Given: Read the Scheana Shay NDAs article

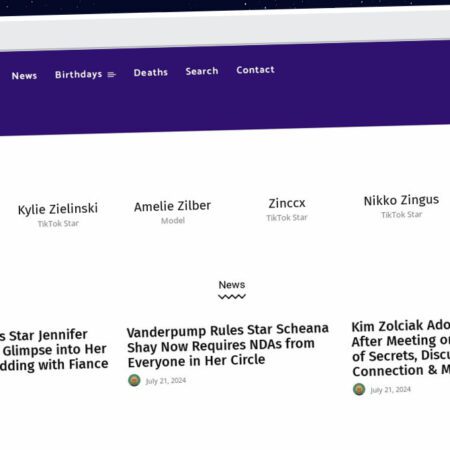Looking at the screenshot, I should click(x=228, y=345).
